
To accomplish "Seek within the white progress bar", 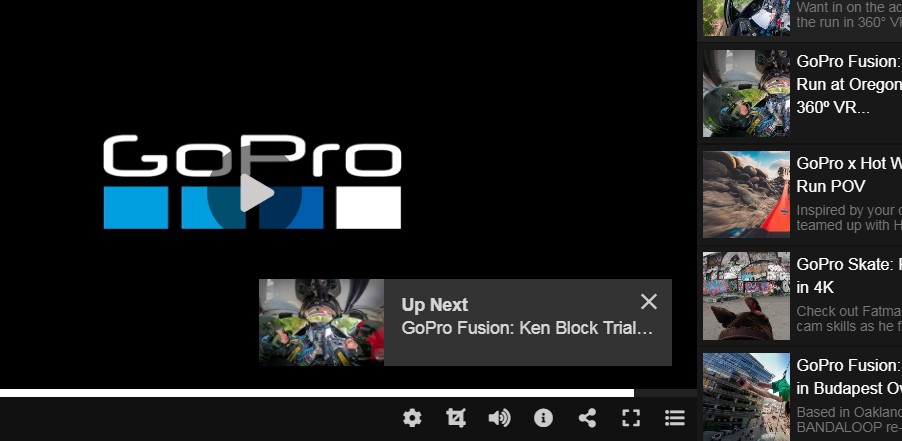I will coord(317,393).
